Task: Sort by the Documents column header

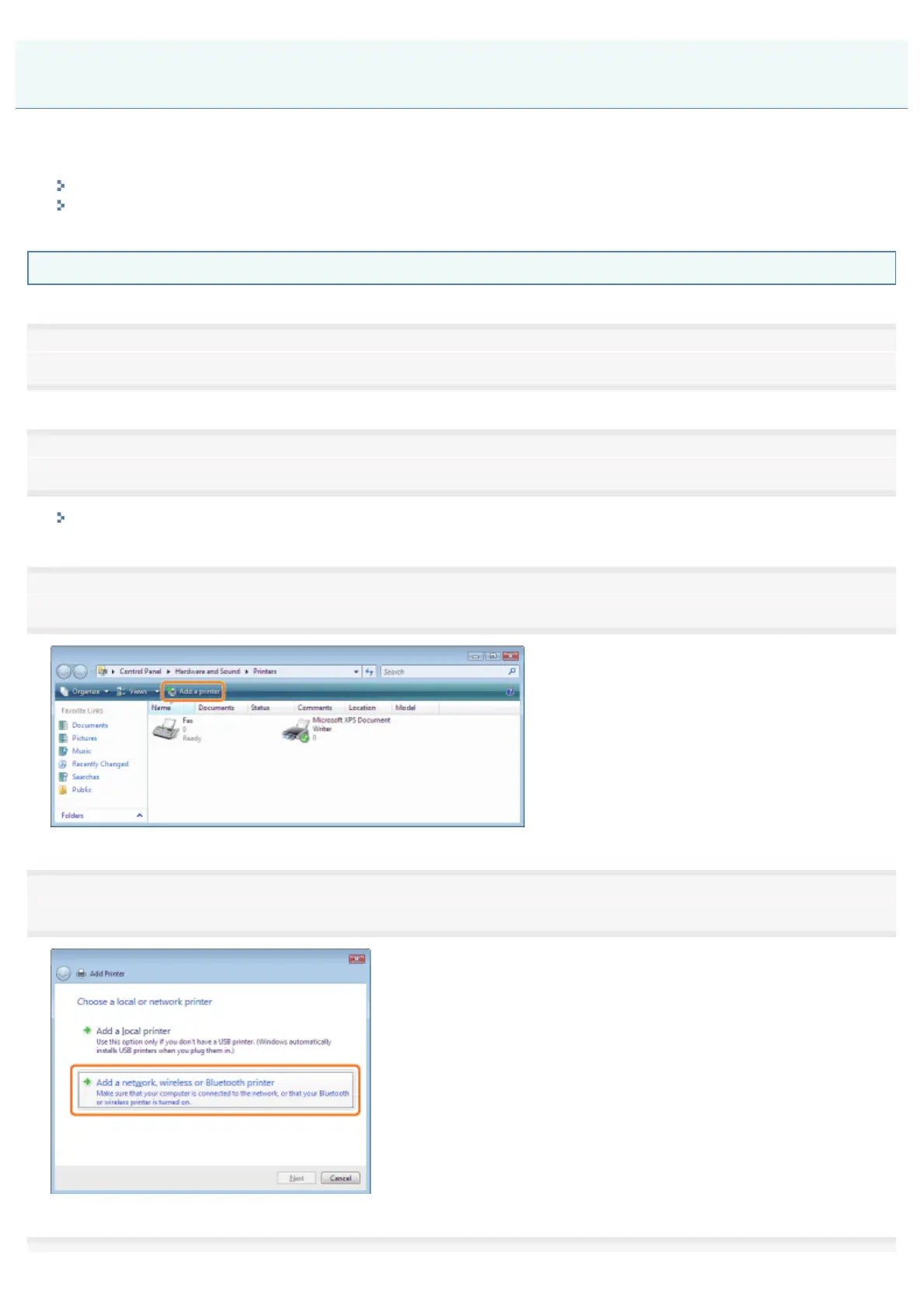Action: pyautogui.click(x=221, y=708)
